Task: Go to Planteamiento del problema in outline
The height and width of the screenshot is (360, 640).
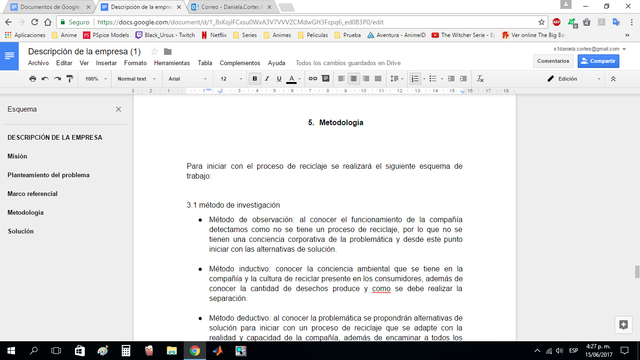Action: 49,175
